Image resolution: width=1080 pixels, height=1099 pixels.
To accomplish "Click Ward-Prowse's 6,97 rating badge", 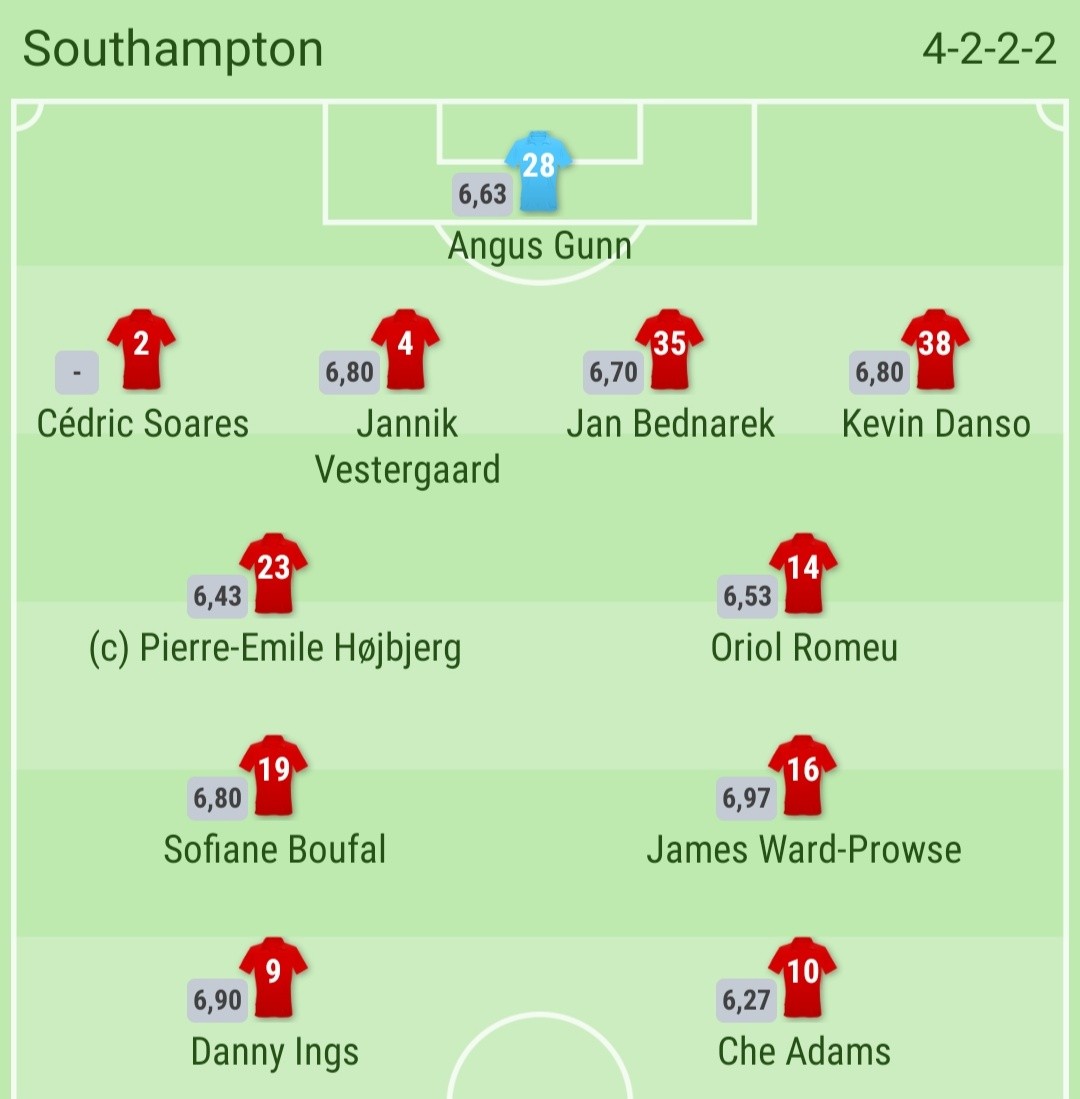I will 746,799.
